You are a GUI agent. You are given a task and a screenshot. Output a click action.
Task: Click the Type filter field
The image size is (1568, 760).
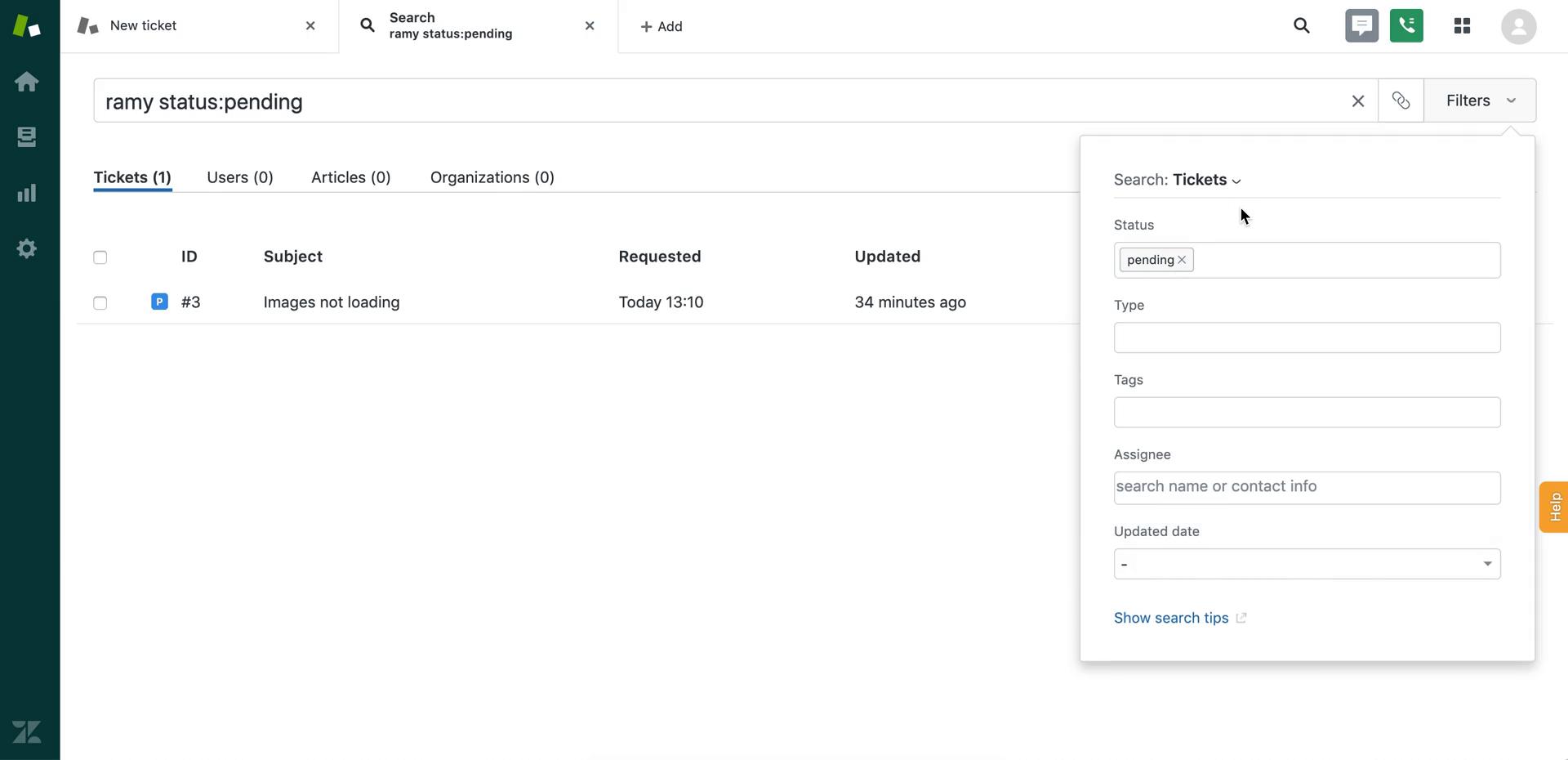coord(1307,338)
